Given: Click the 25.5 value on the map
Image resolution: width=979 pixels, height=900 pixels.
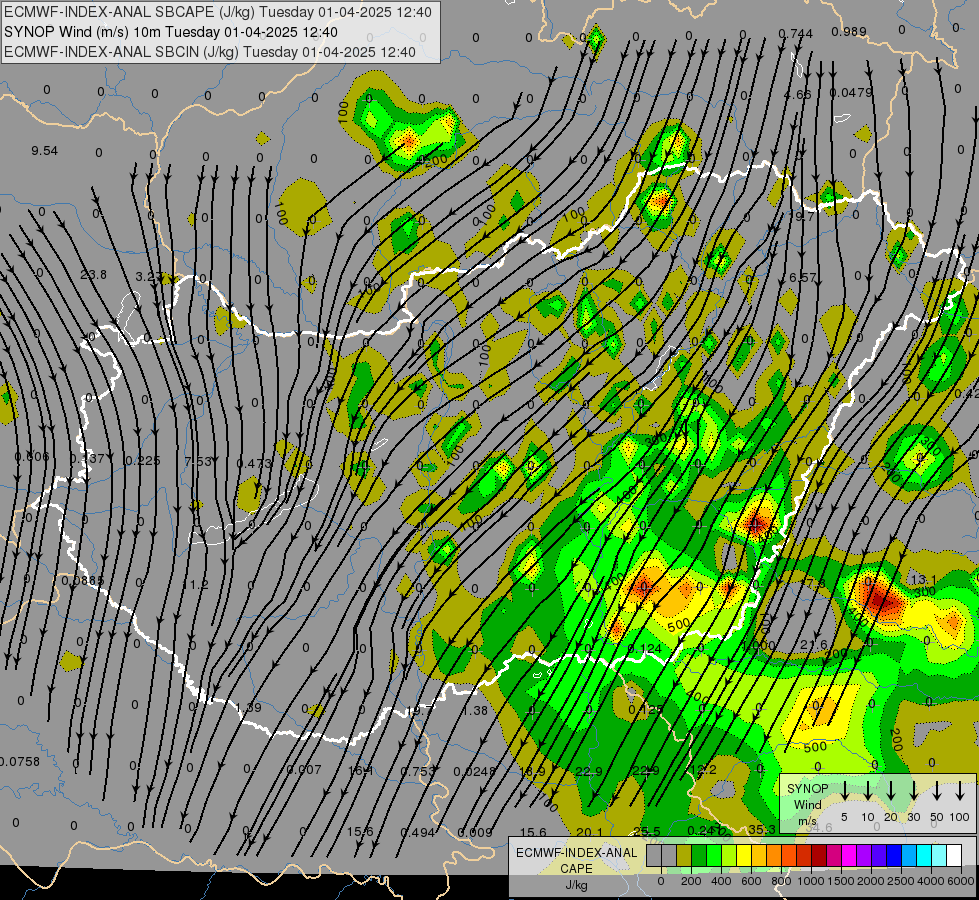Looking at the screenshot, I should pos(647,831).
